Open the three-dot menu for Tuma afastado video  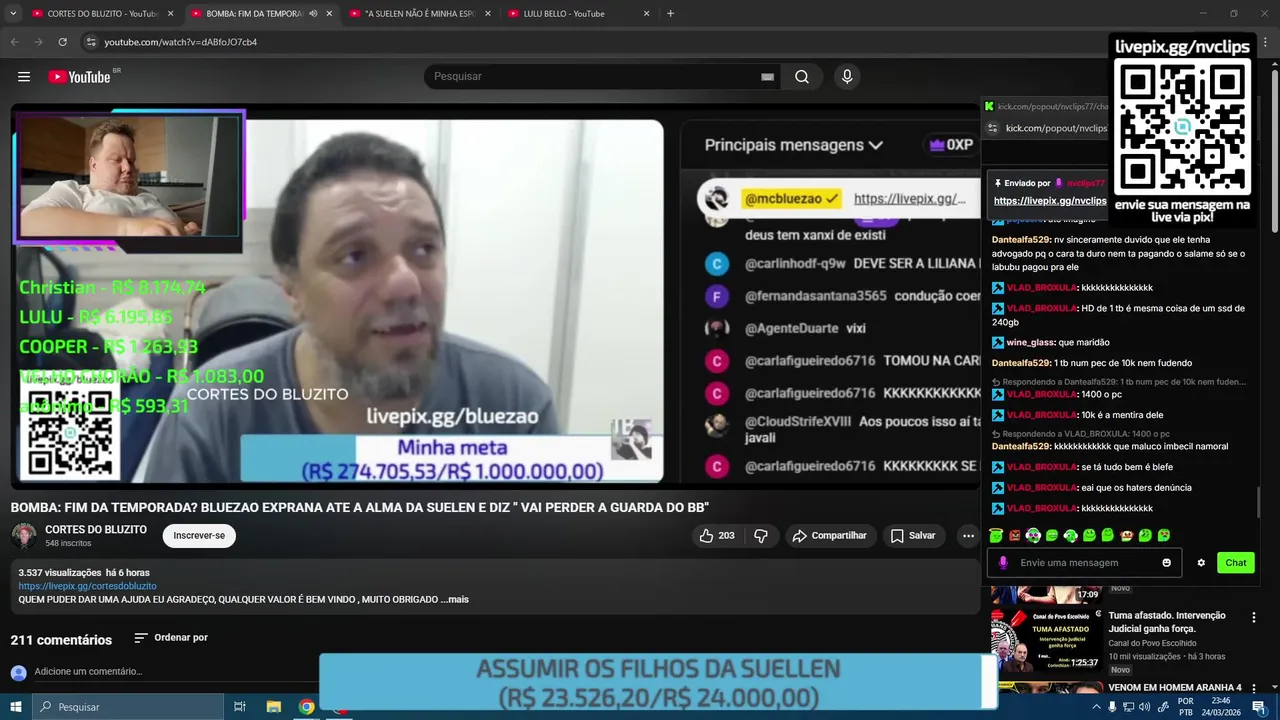coord(1254,618)
